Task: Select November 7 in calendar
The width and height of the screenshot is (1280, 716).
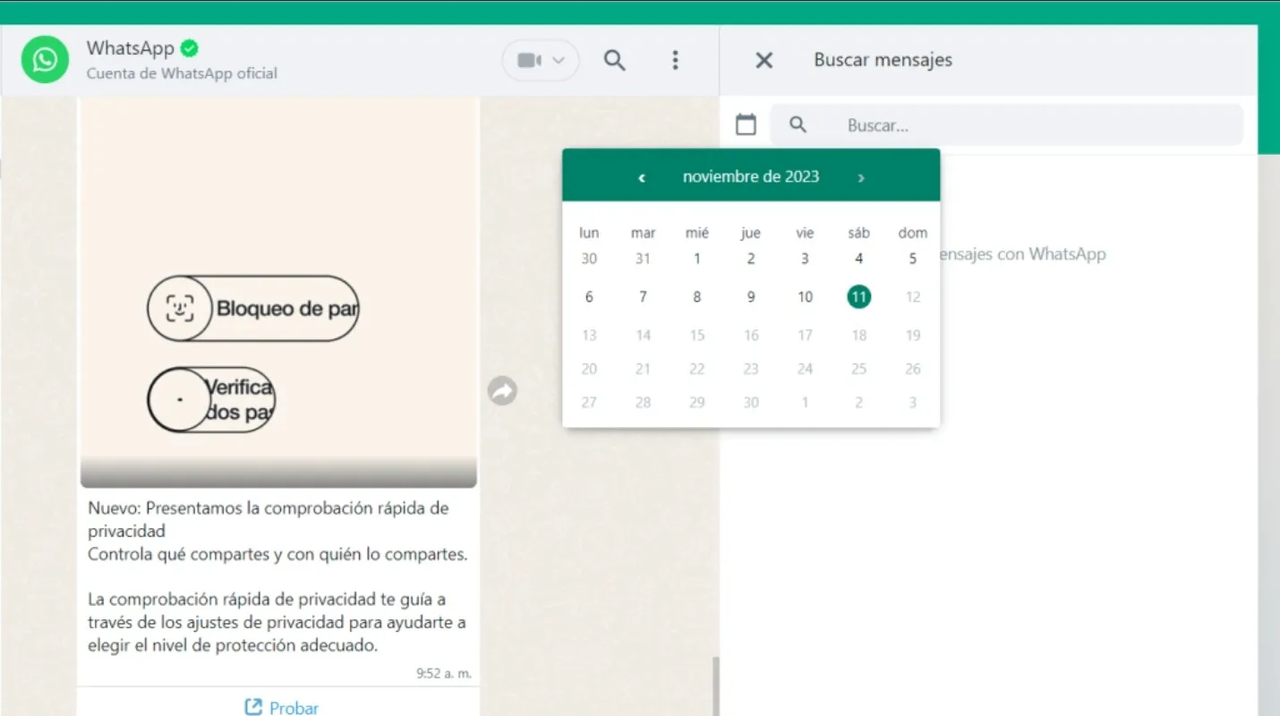Action: pos(643,296)
